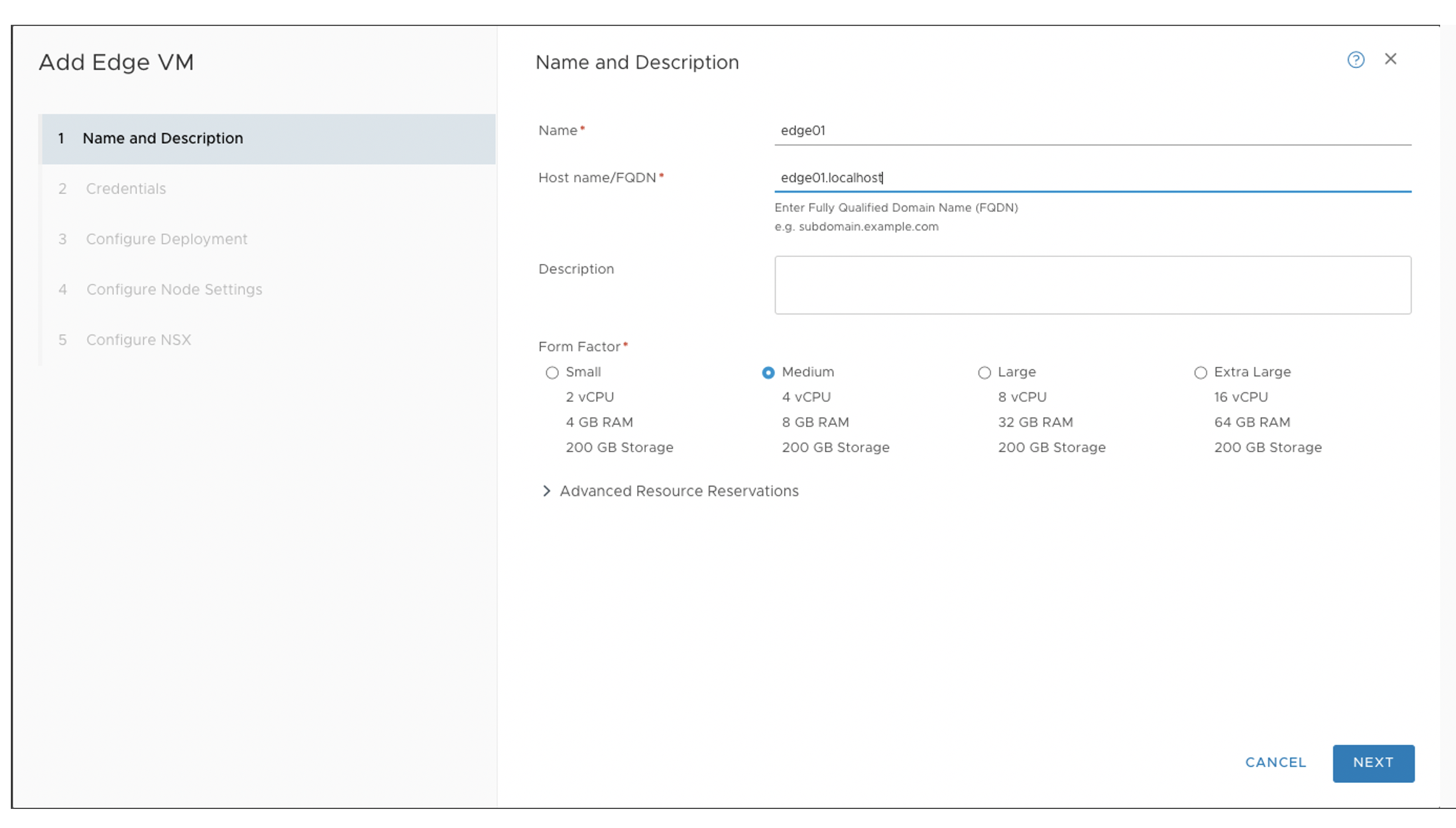Select the Medium form factor radio
This screenshot has width=1456, height=828.
[x=768, y=373]
